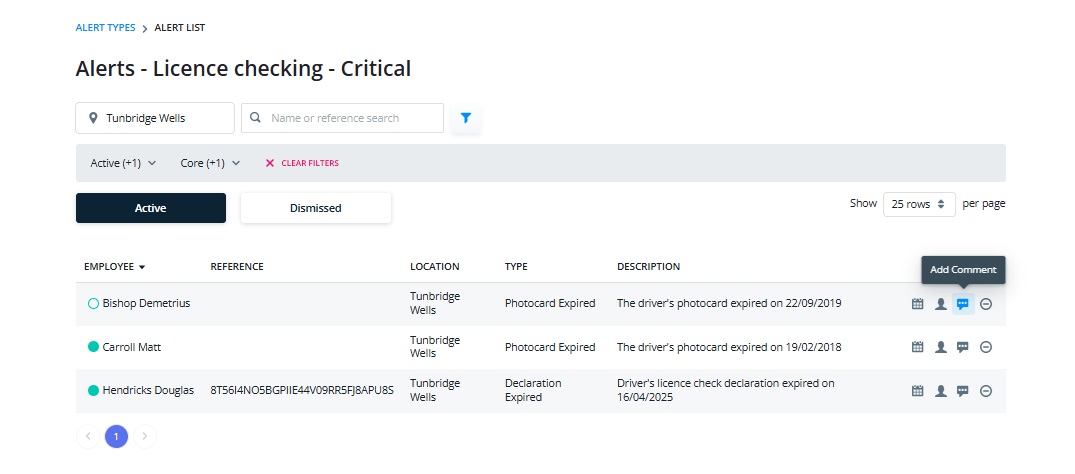
Task: Click the Name or reference search field
Action: click(x=342, y=118)
